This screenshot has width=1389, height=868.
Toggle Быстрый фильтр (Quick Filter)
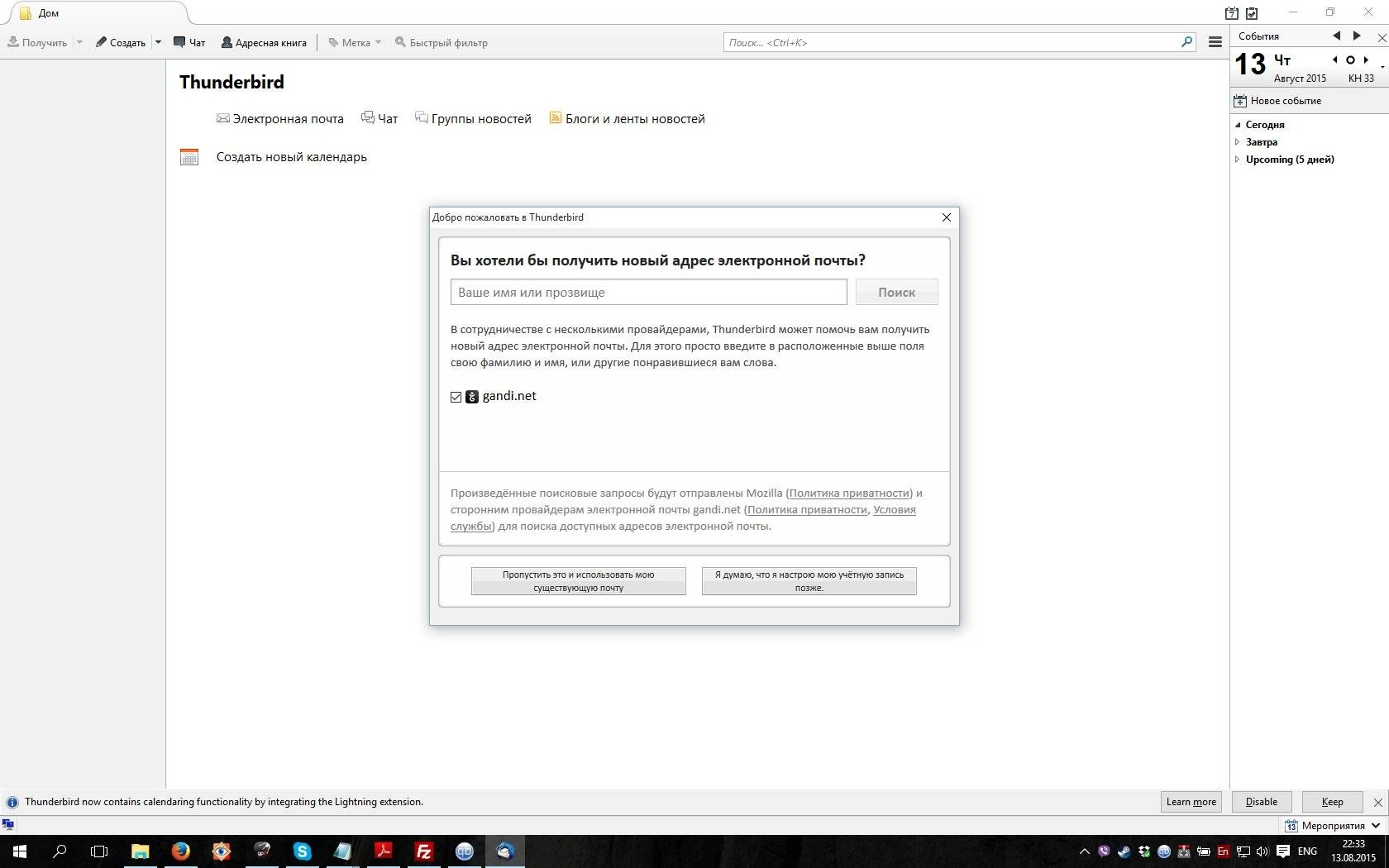pyautogui.click(x=442, y=42)
